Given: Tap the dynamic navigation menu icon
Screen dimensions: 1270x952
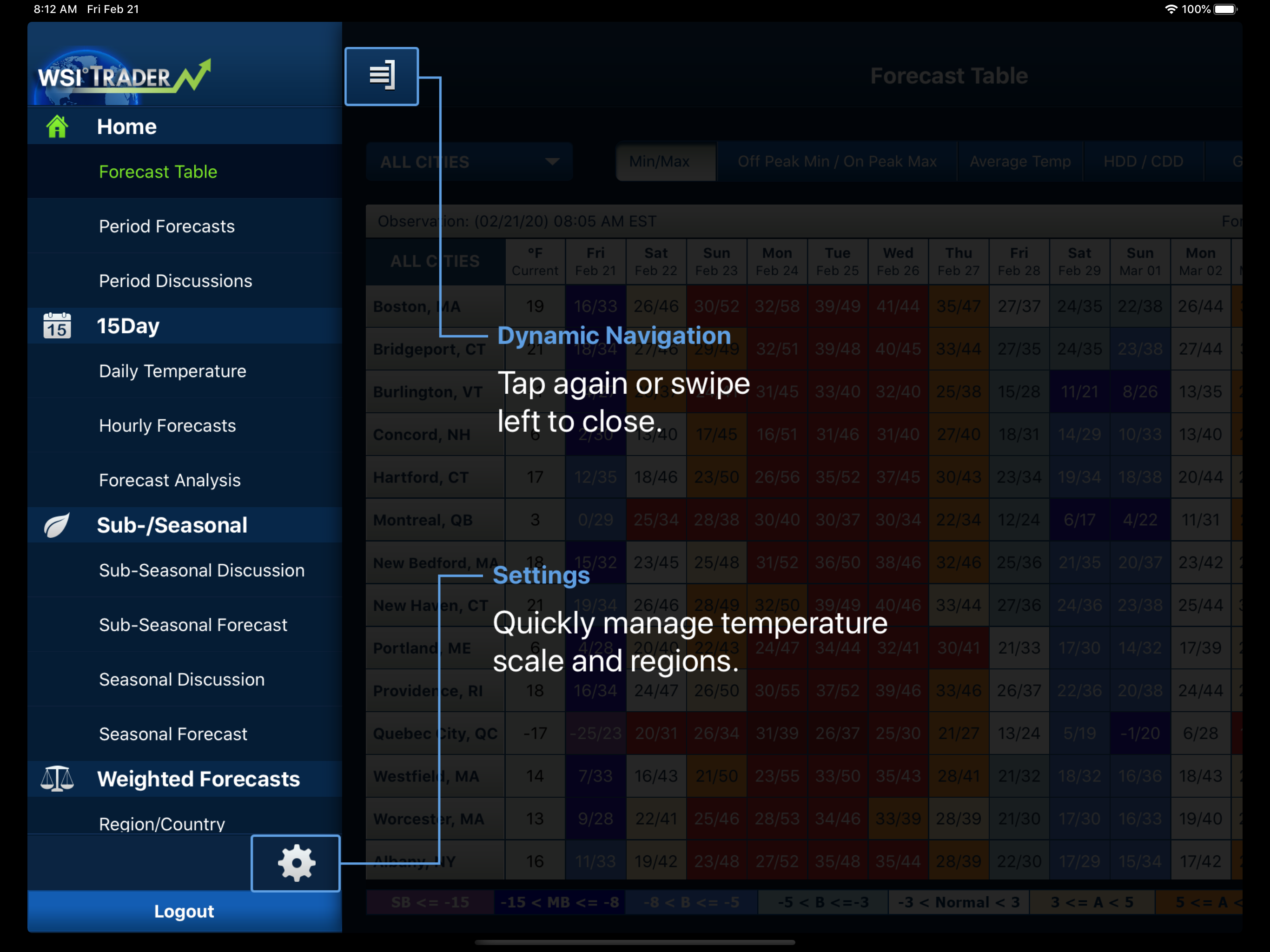Looking at the screenshot, I should tap(381, 76).
